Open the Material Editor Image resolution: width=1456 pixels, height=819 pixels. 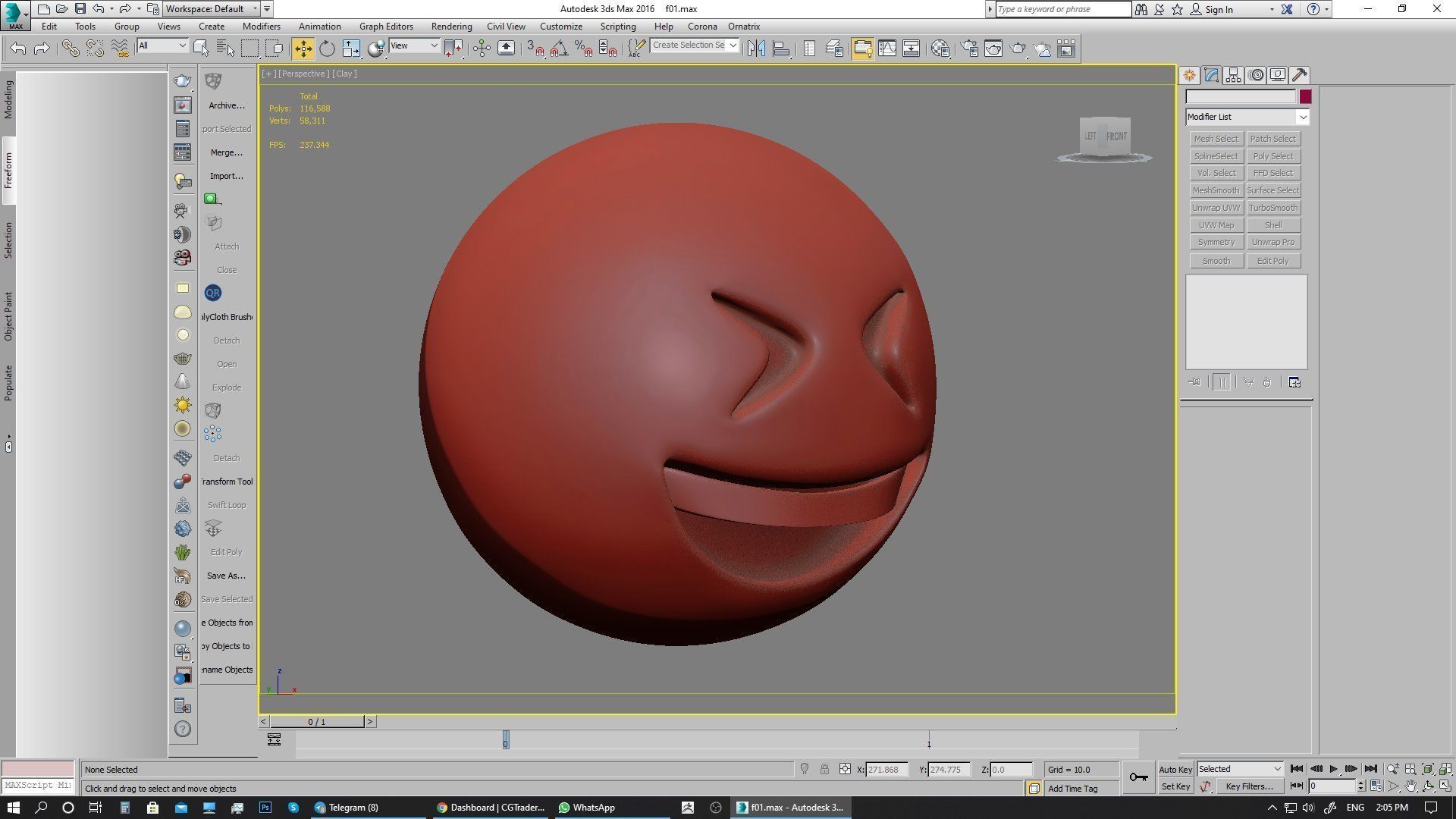[x=940, y=49]
